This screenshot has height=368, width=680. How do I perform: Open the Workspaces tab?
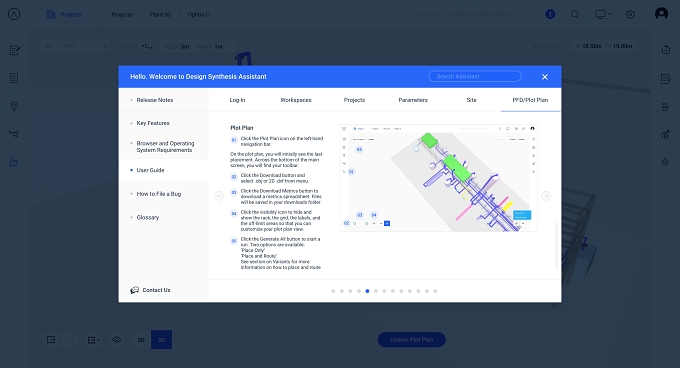[296, 100]
